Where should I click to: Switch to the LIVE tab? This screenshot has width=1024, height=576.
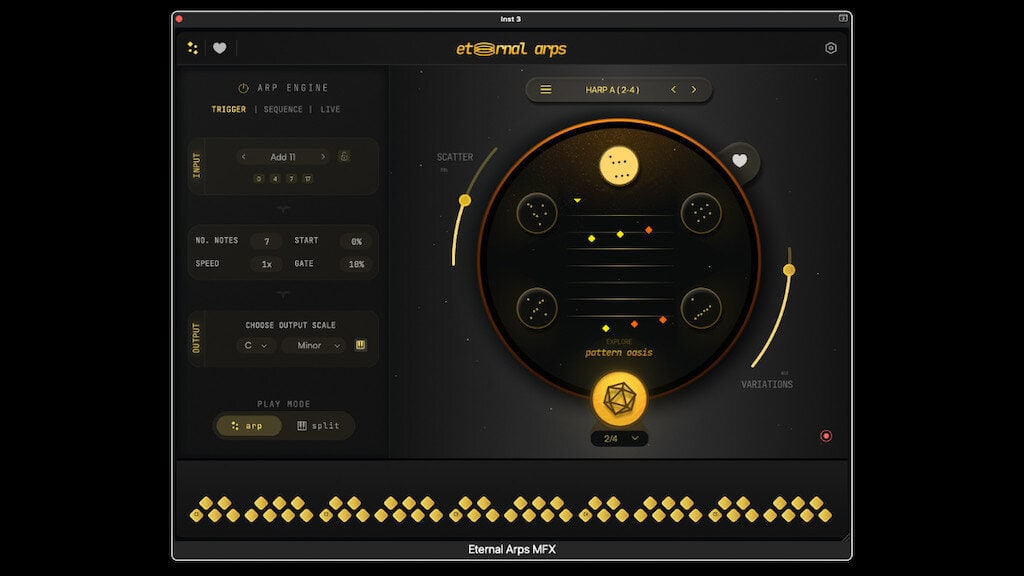click(x=330, y=109)
